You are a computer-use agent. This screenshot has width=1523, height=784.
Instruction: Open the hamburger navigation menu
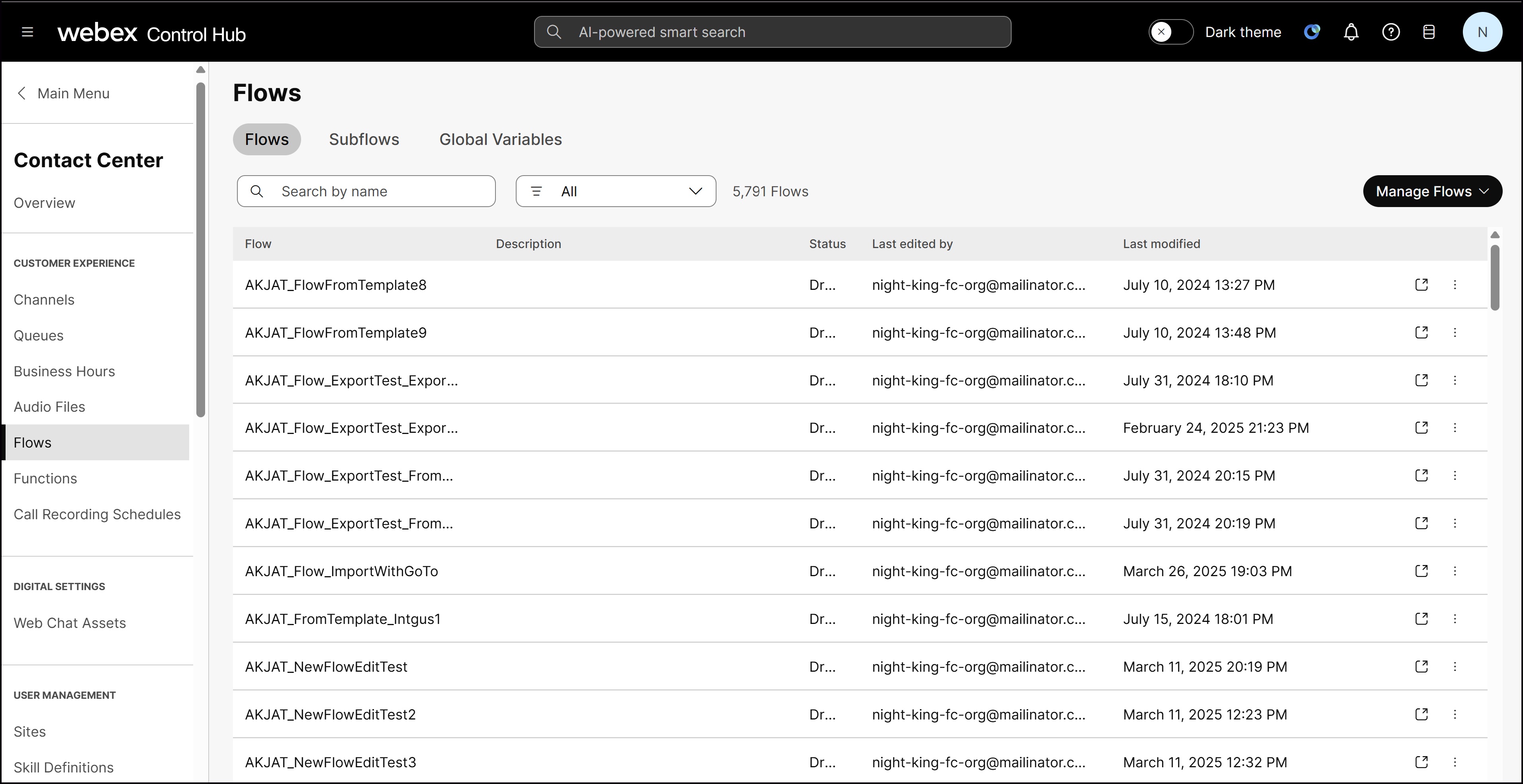[27, 32]
